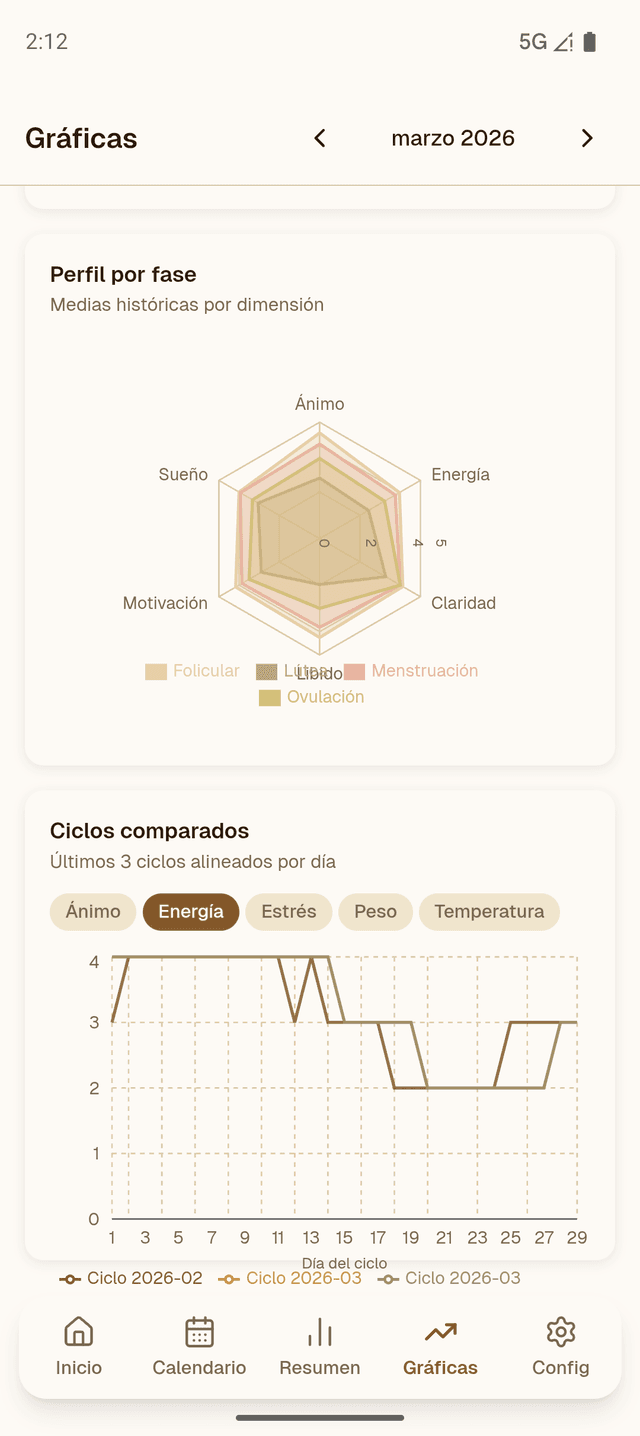Open the Inicio home screen
Viewport: 640px width, 1436px height.
78,1345
